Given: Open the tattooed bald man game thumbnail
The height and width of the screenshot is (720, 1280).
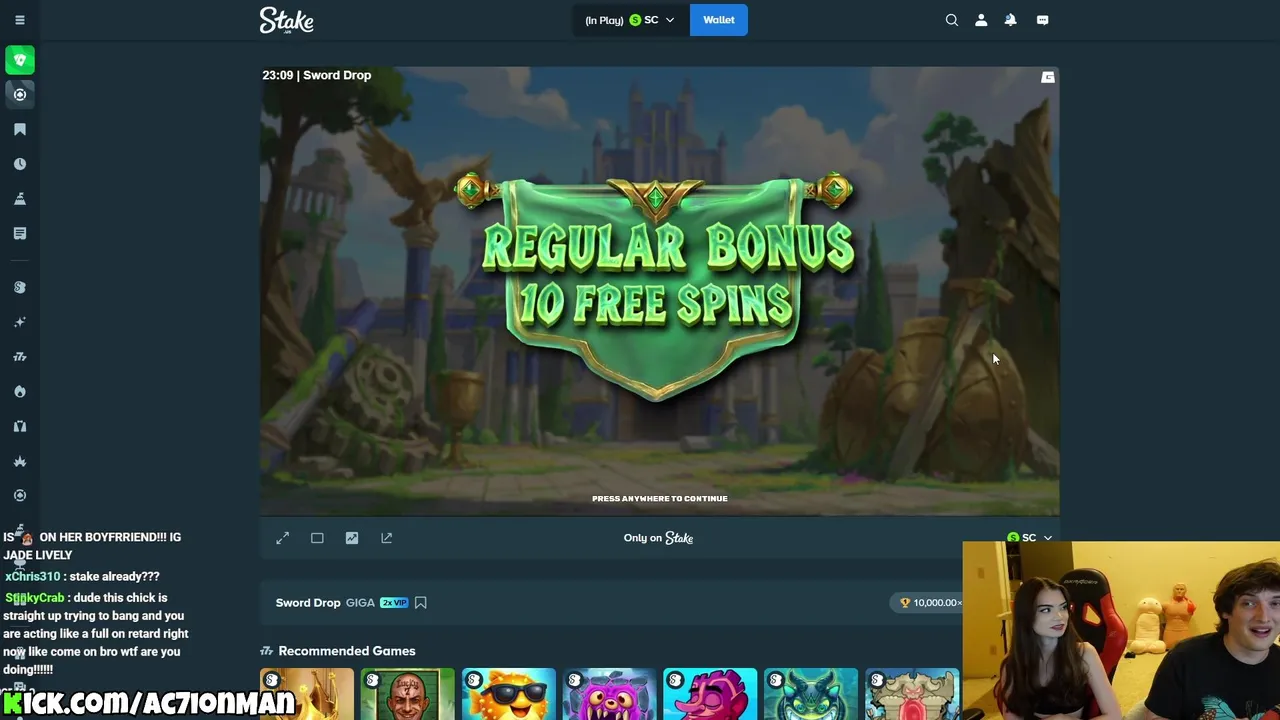Looking at the screenshot, I should [x=408, y=694].
